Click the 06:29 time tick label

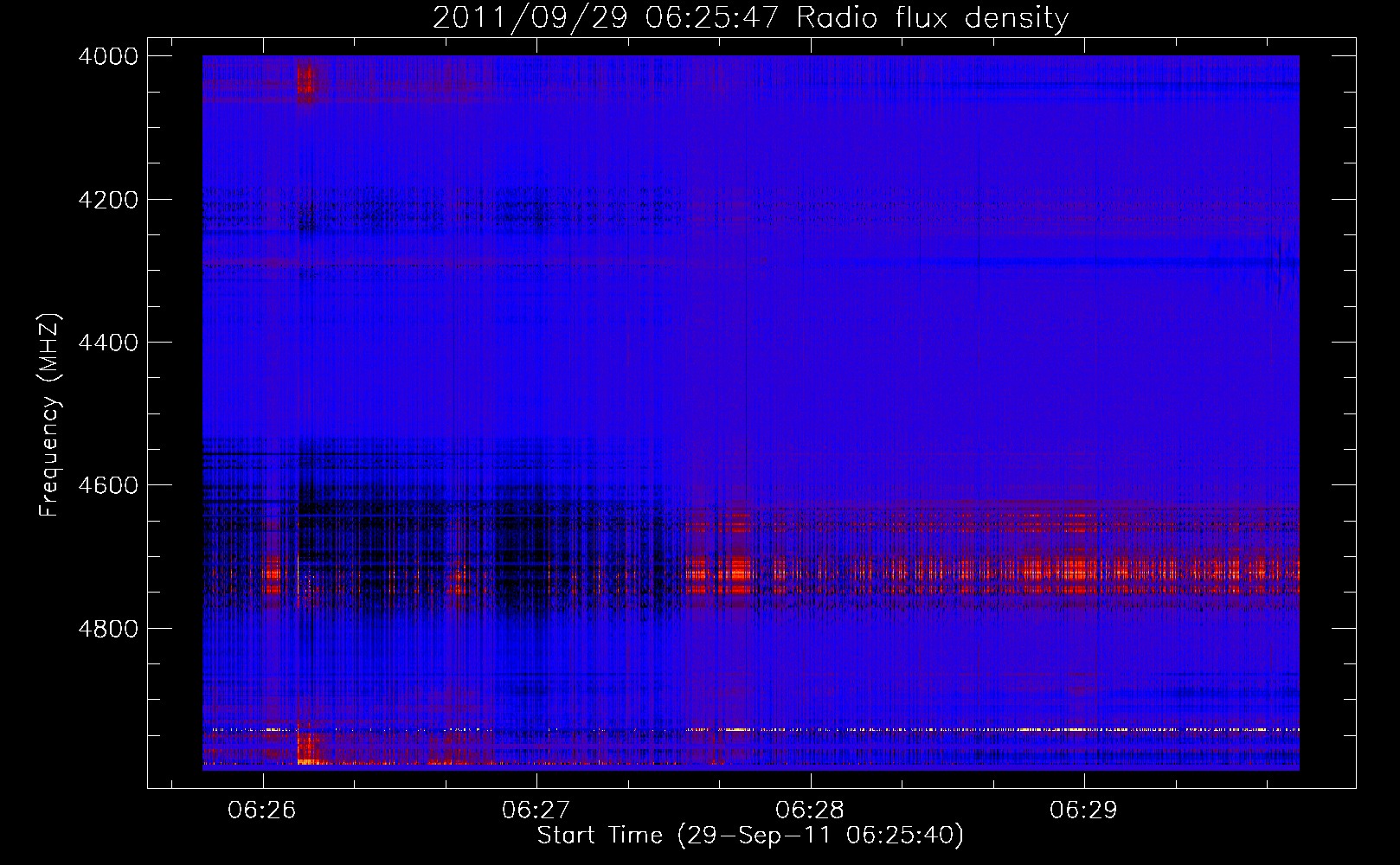pyautogui.click(x=1084, y=811)
